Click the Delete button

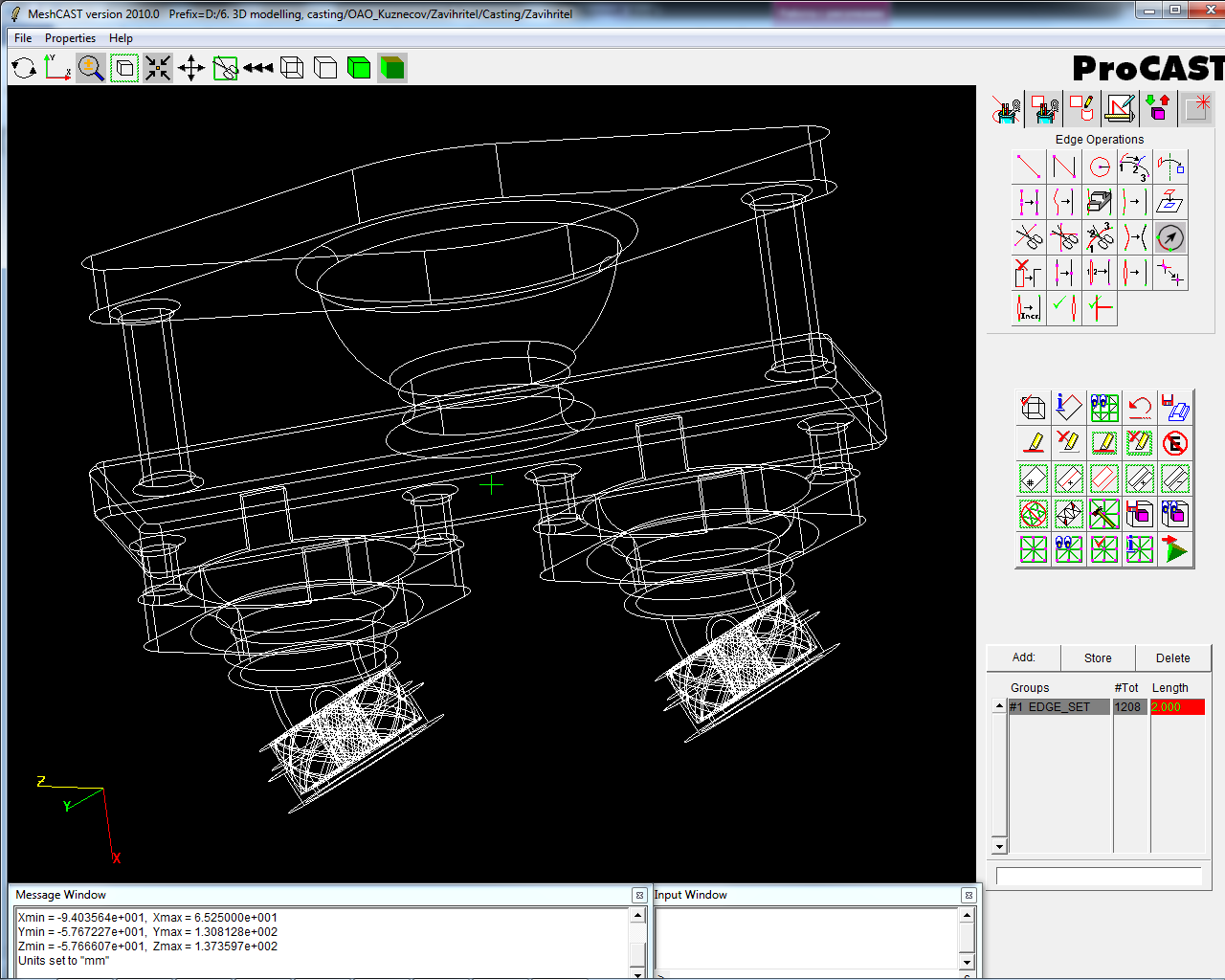(1172, 658)
